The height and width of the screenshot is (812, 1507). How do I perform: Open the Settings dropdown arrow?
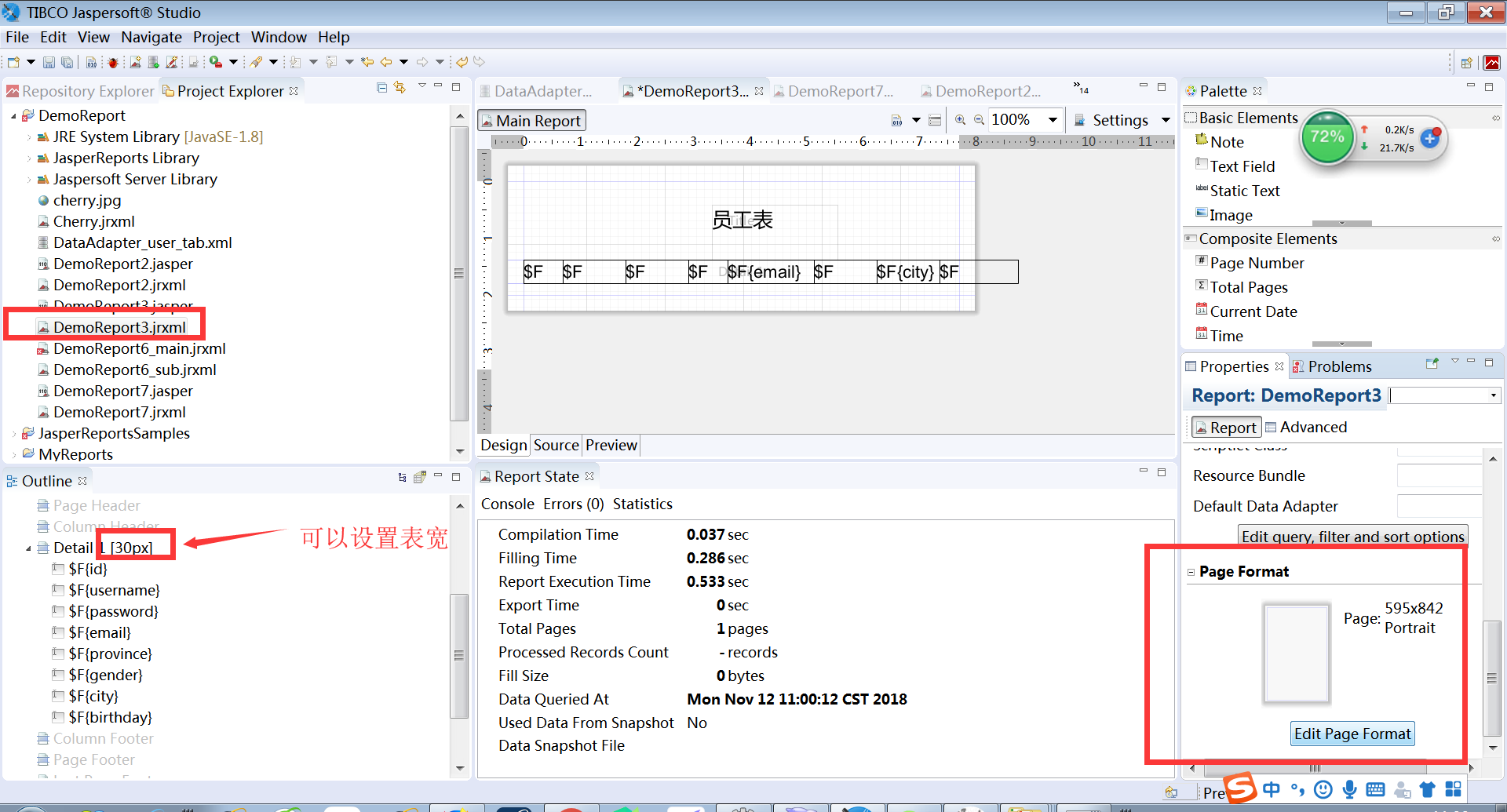pos(1166,120)
